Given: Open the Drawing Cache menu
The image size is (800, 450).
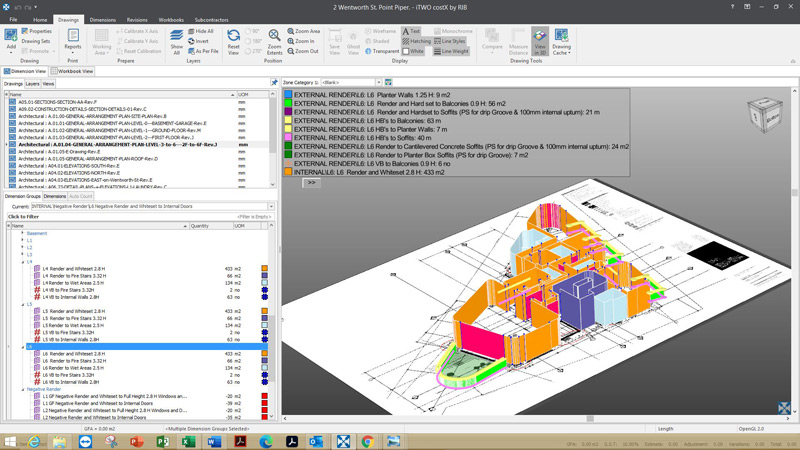Looking at the screenshot, I should pos(561,42).
